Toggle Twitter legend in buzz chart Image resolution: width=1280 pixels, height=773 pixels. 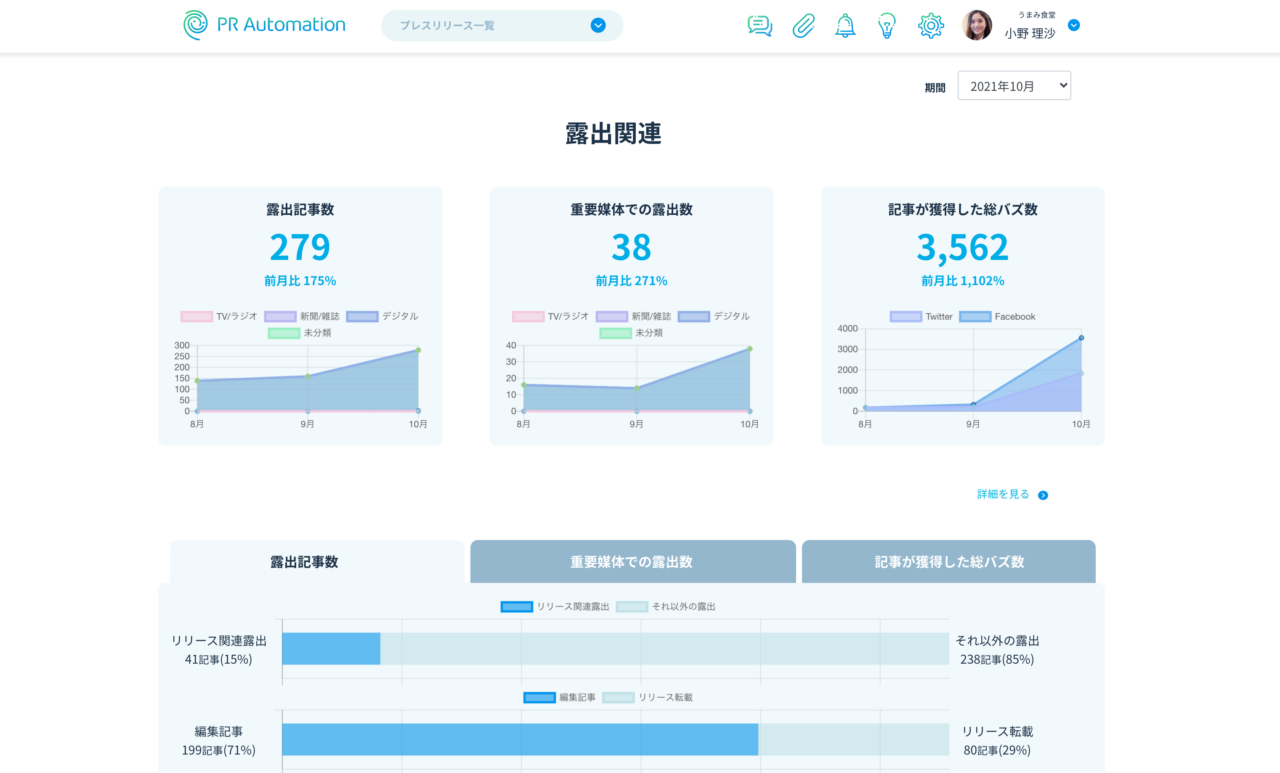pos(921,317)
